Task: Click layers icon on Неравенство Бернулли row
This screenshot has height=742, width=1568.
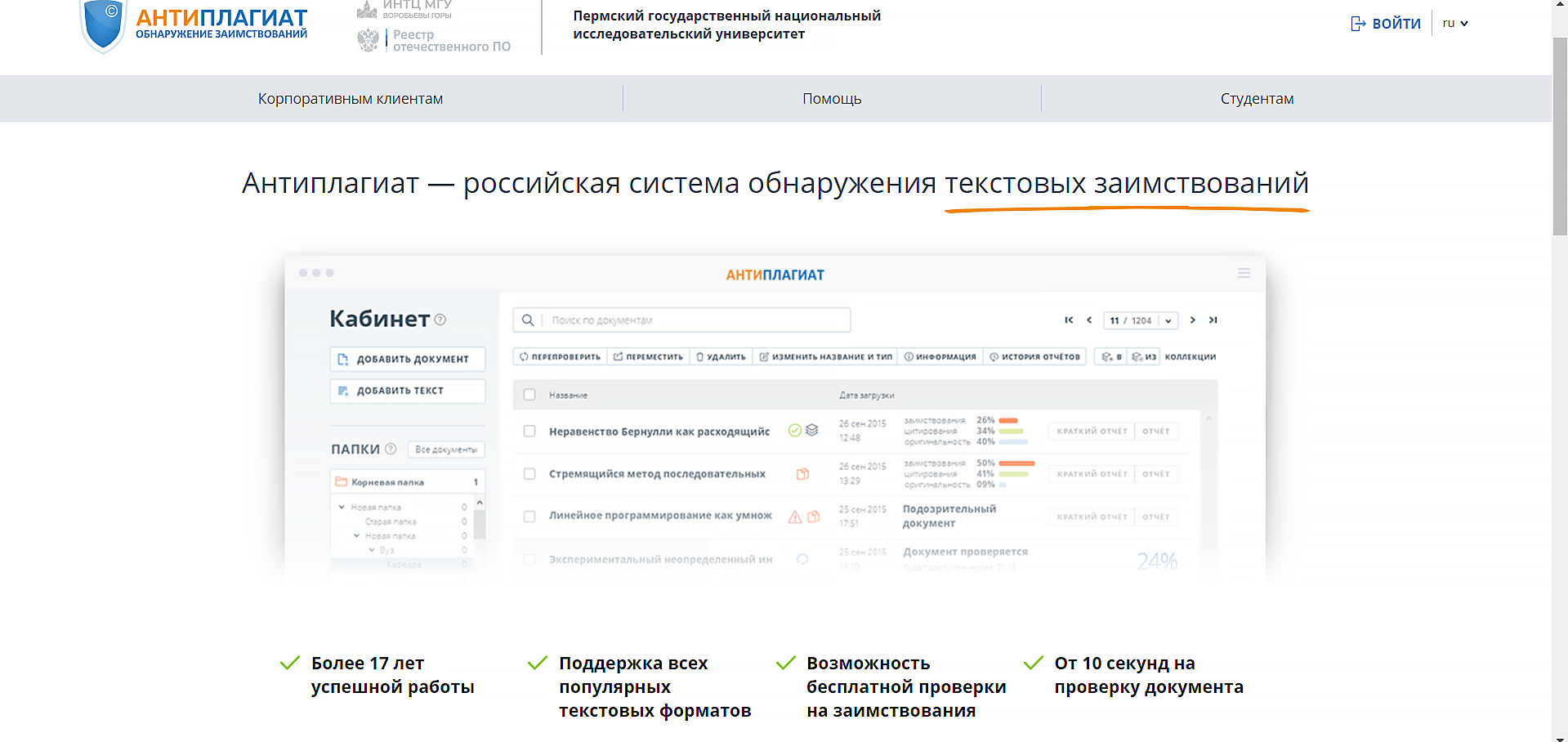Action: tap(812, 430)
